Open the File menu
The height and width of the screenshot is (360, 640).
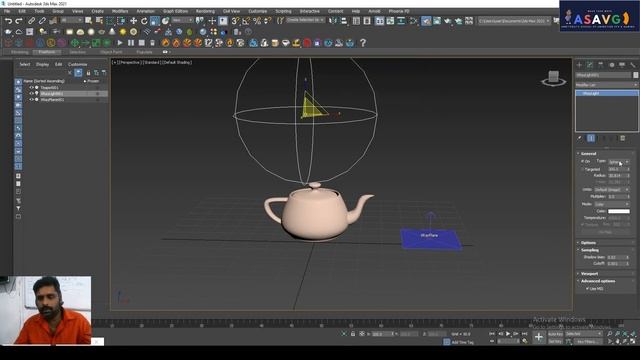tap(7, 11)
